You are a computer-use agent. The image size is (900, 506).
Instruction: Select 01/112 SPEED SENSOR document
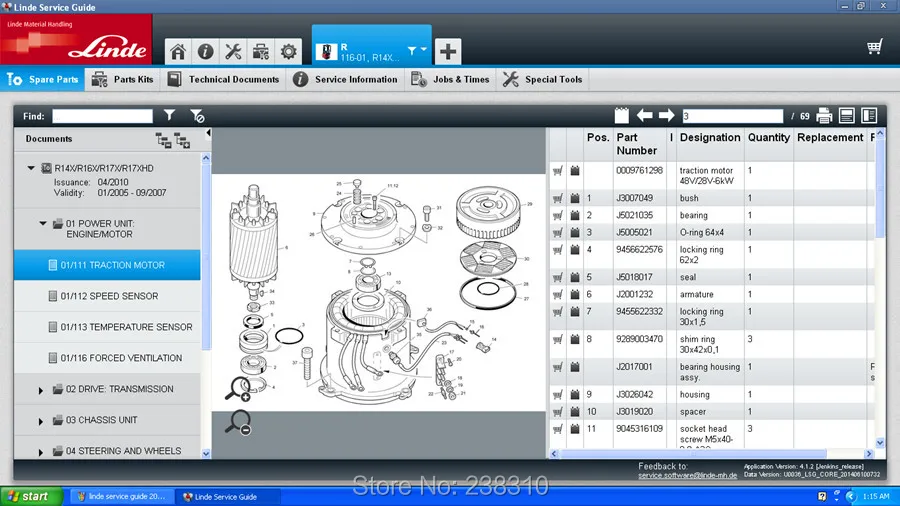[107, 296]
